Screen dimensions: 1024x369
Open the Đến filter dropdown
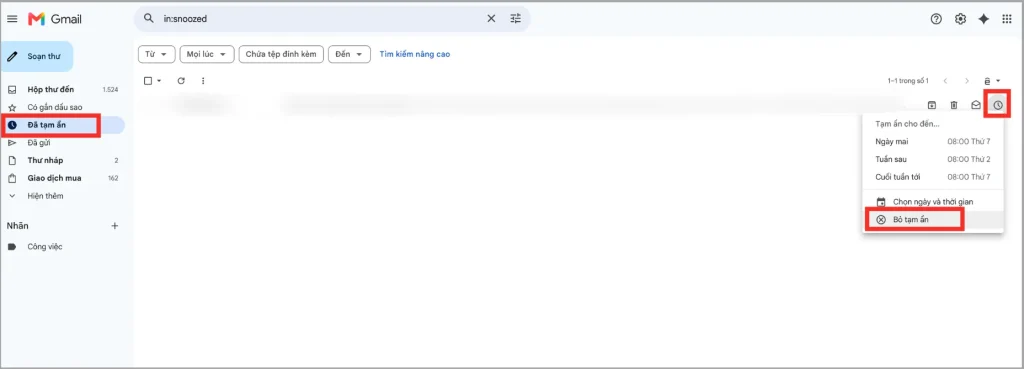click(x=349, y=54)
